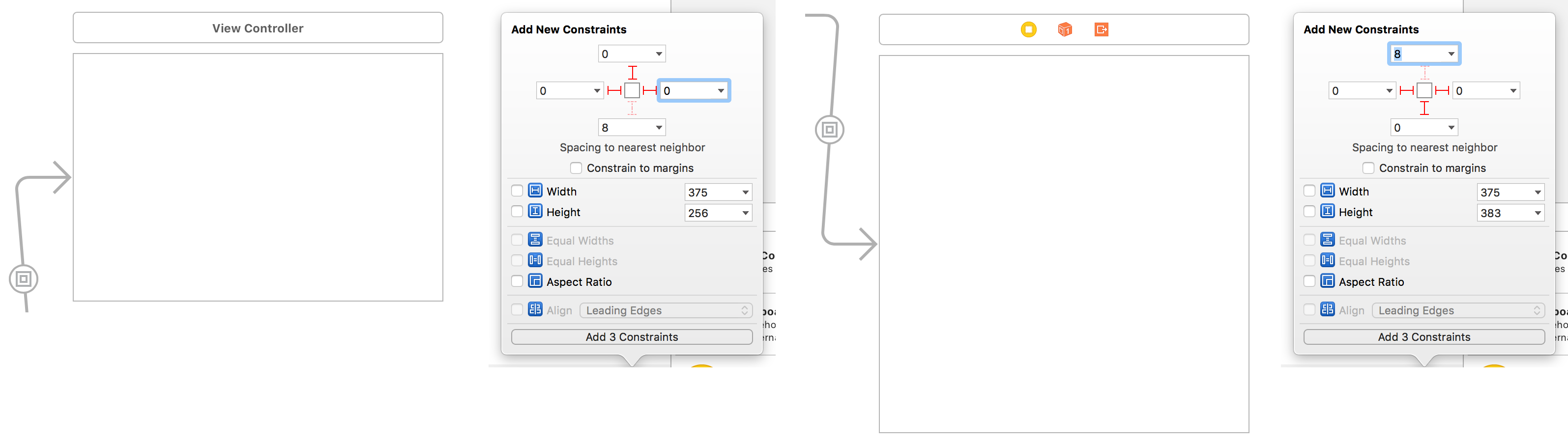Click Add 3 Constraints in left popup
Viewport: 1568px width, 443px height.
(632, 337)
